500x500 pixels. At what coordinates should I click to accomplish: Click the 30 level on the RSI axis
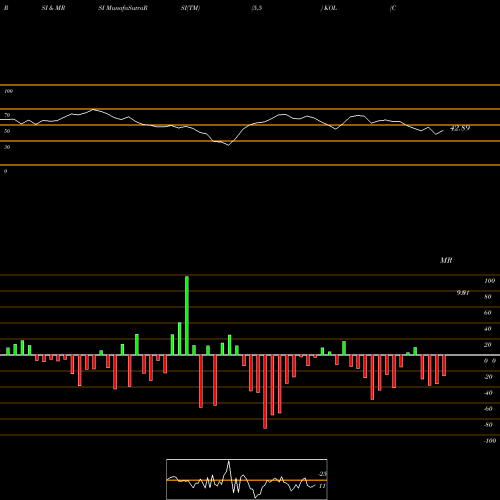pos(7,147)
